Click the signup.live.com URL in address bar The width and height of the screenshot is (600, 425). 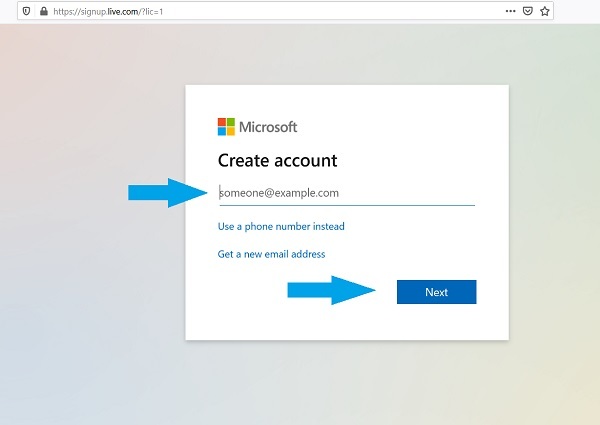108,11
